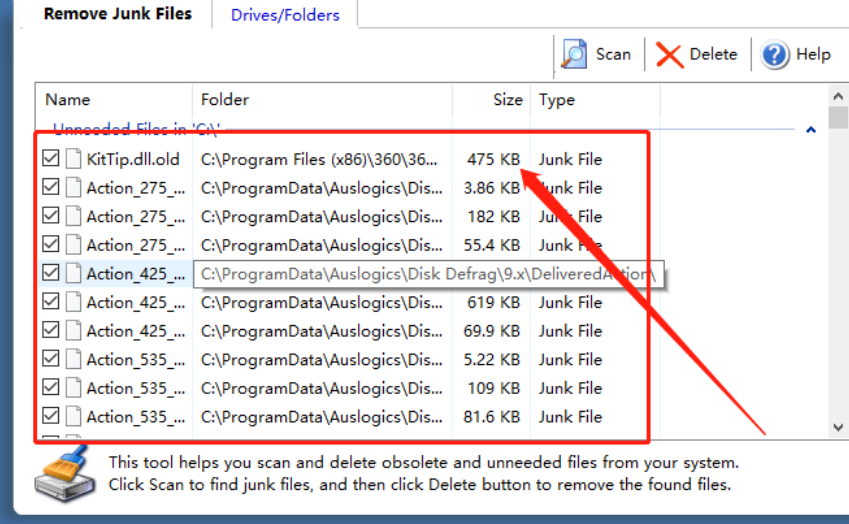Click the file icon in the 81.6 KB row
The width and height of the screenshot is (849, 524).
click(74, 417)
